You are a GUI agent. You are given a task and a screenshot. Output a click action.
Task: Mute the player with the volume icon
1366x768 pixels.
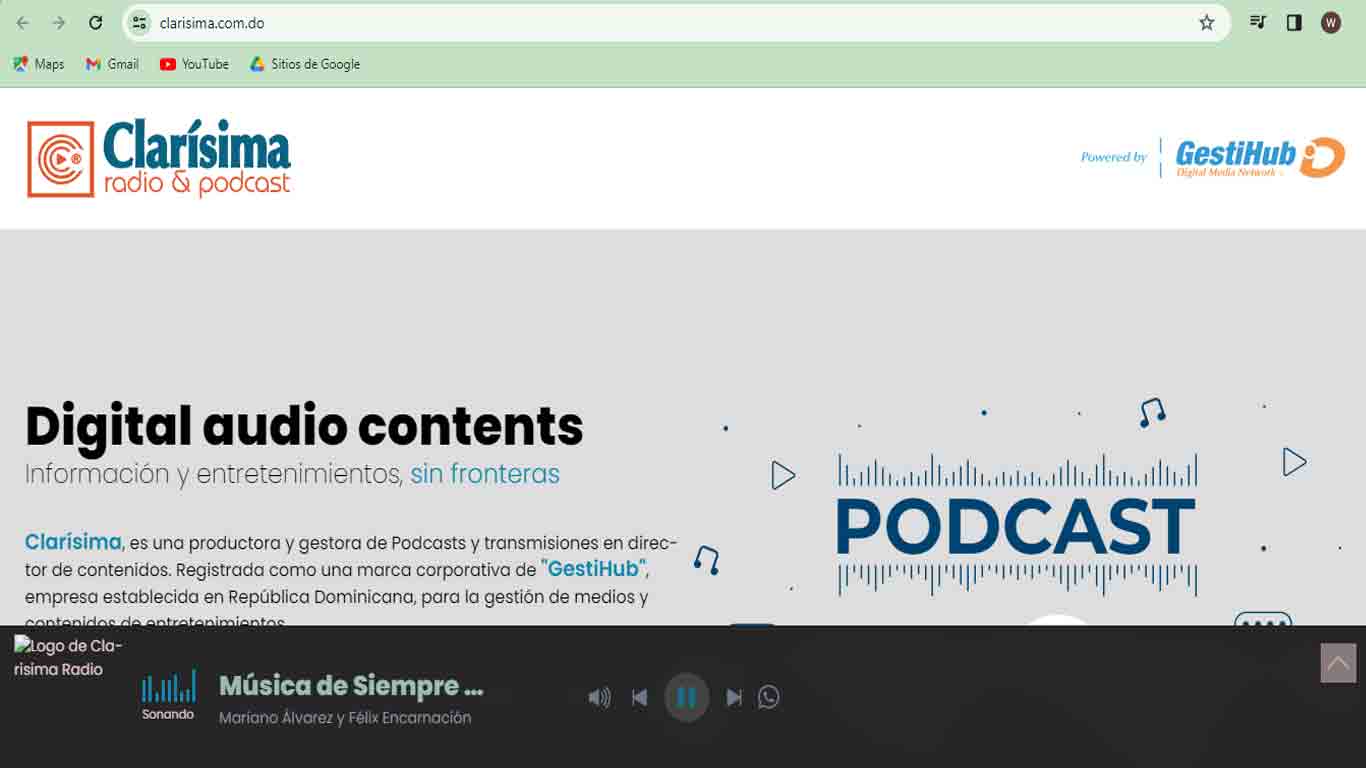599,698
